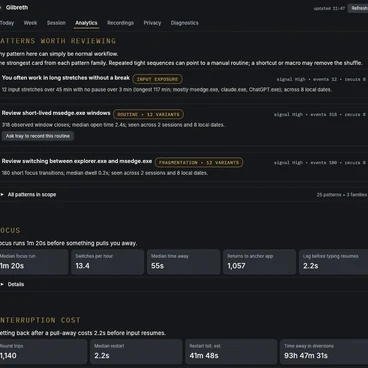
Task: Click the Median time away 55s card
Action: pyautogui.click(x=184, y=262)
